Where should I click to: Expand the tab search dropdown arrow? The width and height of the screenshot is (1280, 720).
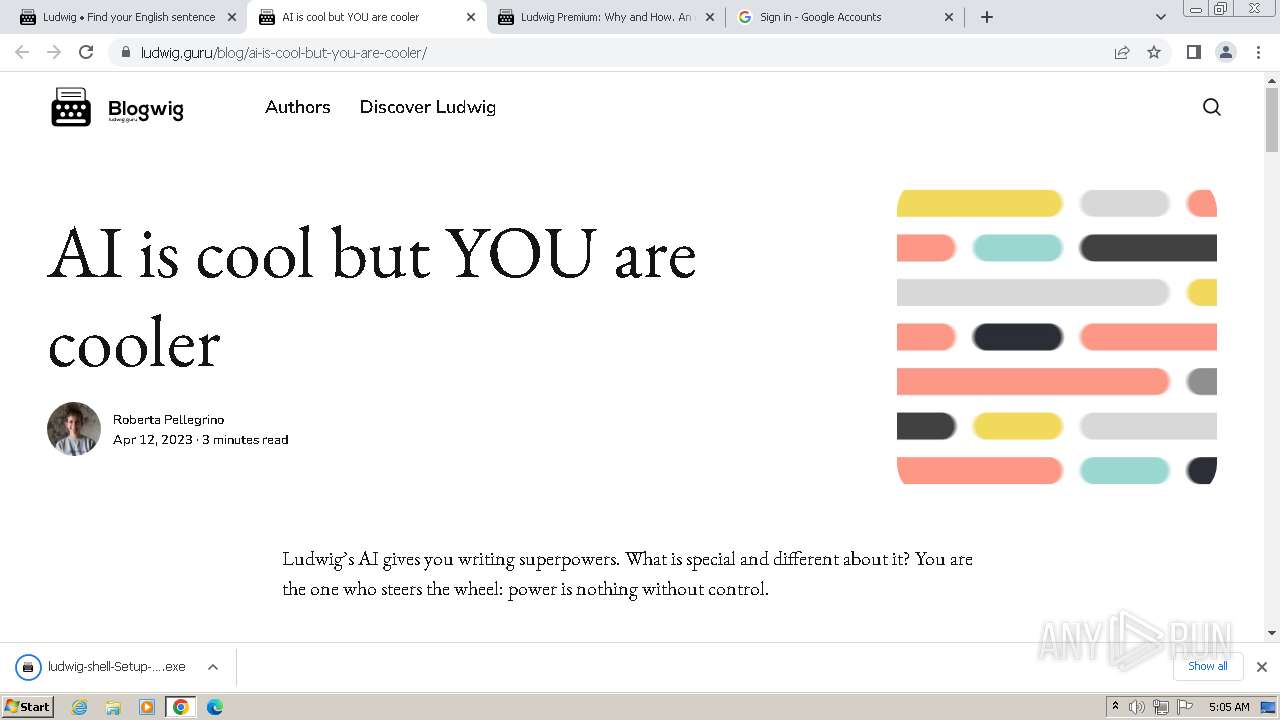[1161, 17]
